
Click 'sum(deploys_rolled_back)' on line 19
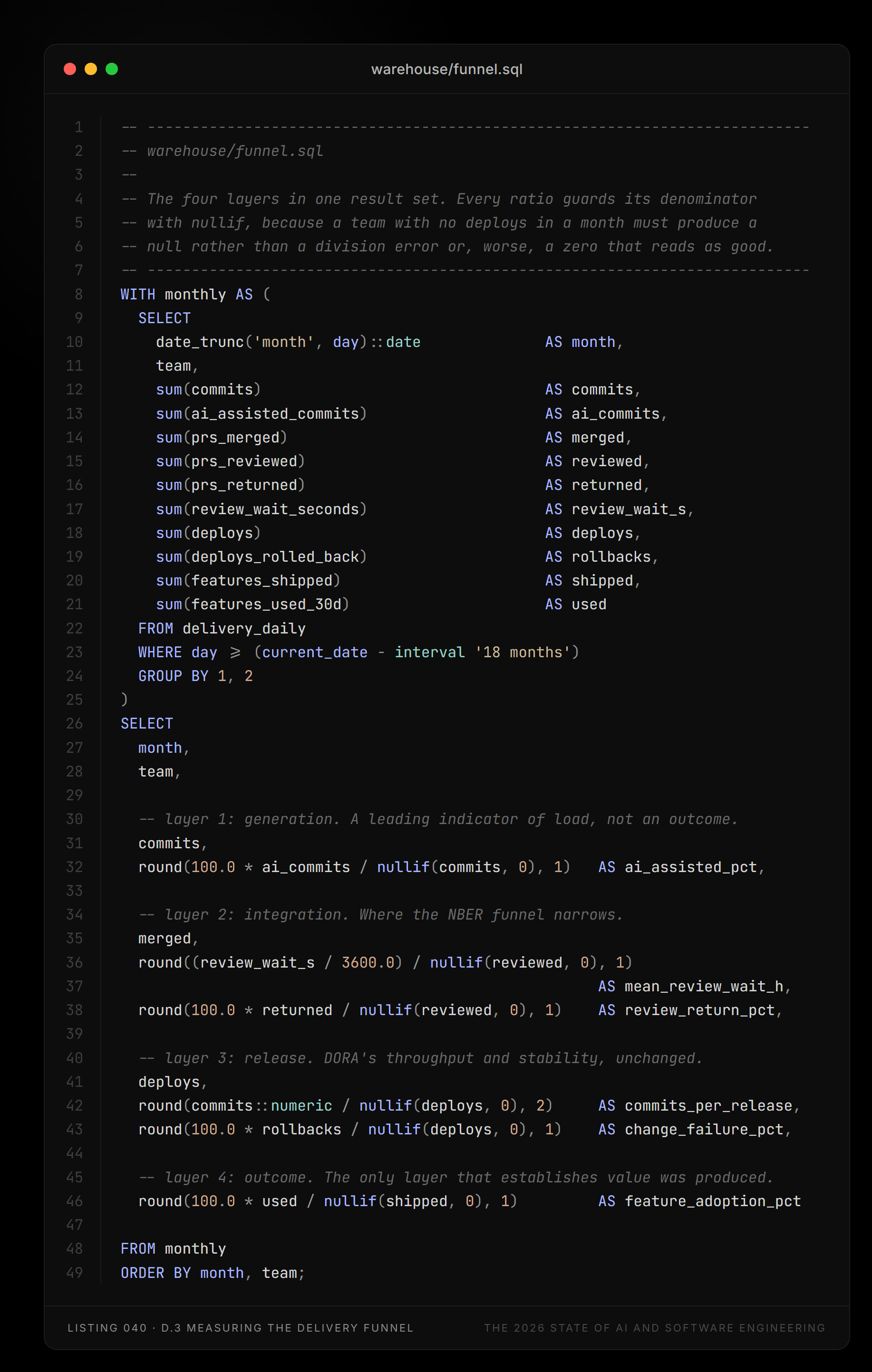[262, 557]
